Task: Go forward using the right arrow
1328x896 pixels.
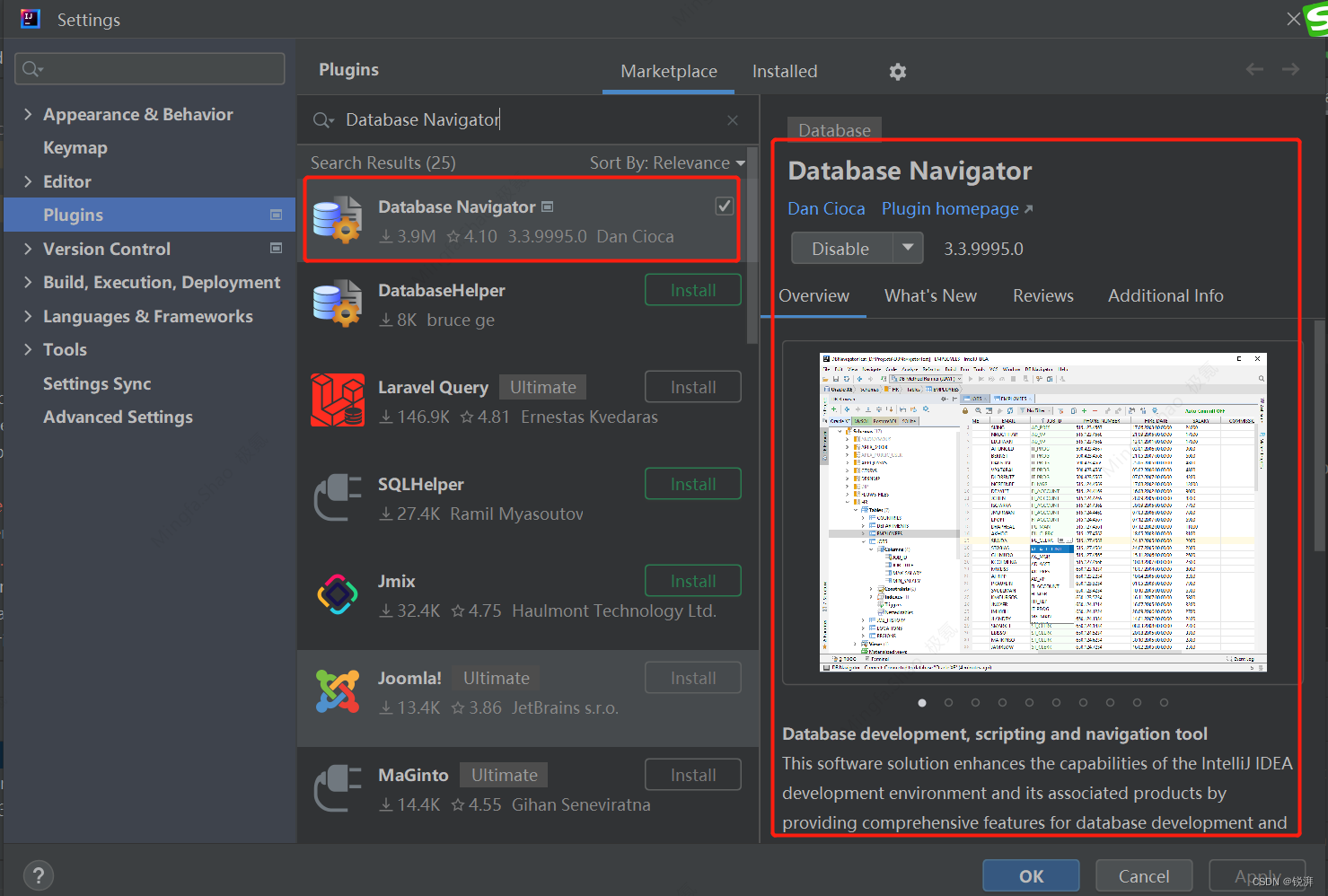Action: [x=1290, y=69]
